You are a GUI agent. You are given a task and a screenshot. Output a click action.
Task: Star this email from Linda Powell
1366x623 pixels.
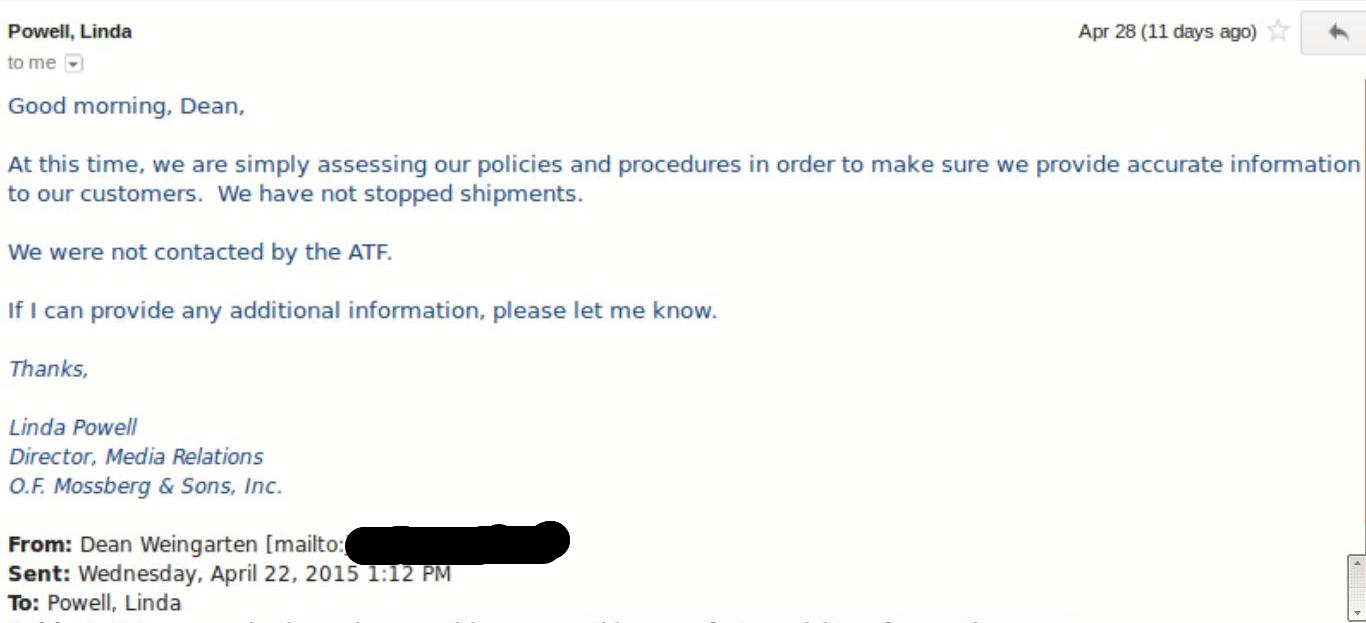(x=1277, y=31)
